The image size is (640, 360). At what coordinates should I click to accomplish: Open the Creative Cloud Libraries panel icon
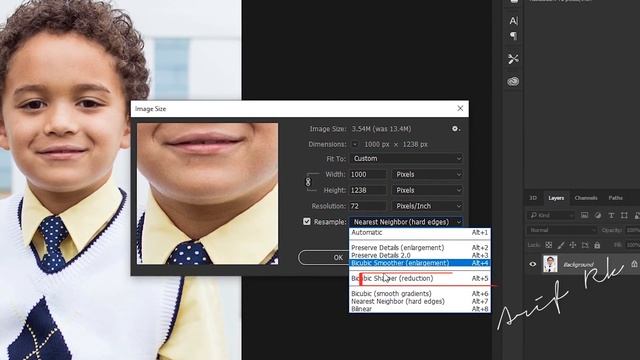513,81
